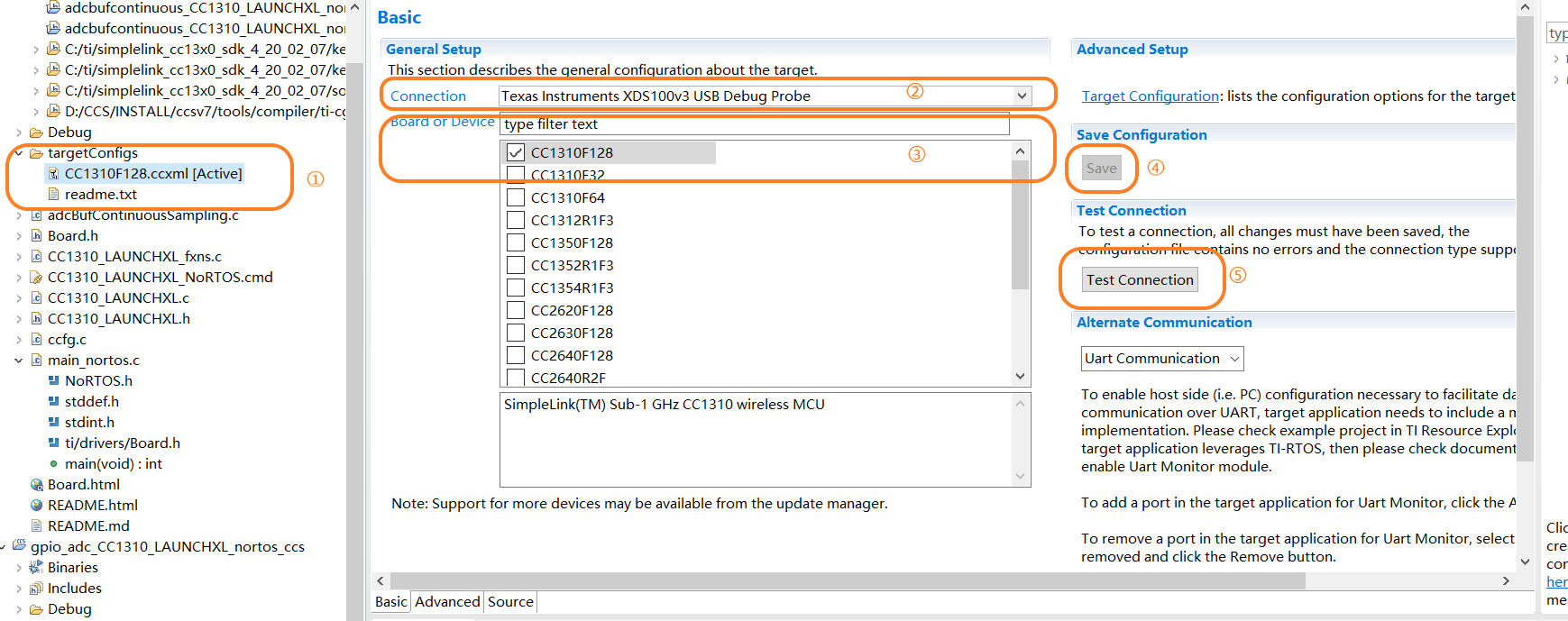Screen dimensions: 1568x621
Task: Check the CC2640F128 device checkbox
Action: (x=516, y=355)
